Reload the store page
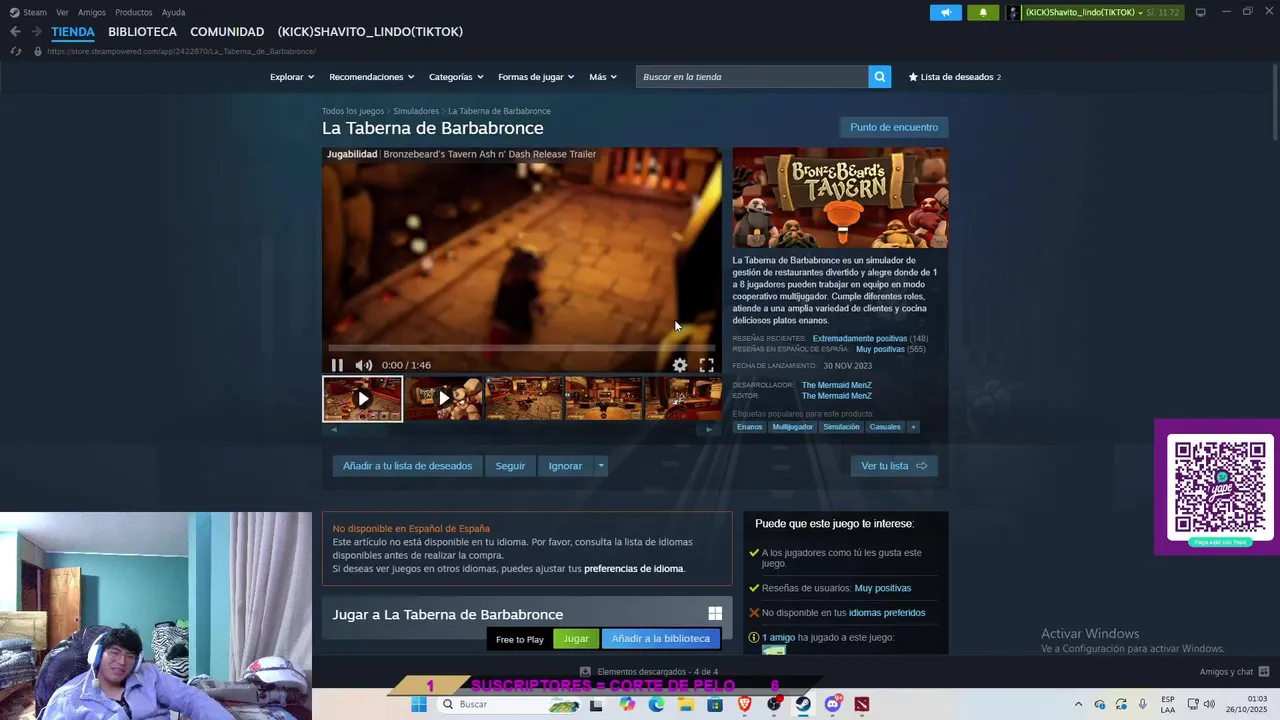The width and height of the screenshot is (1280, 720). coord(15,51)
